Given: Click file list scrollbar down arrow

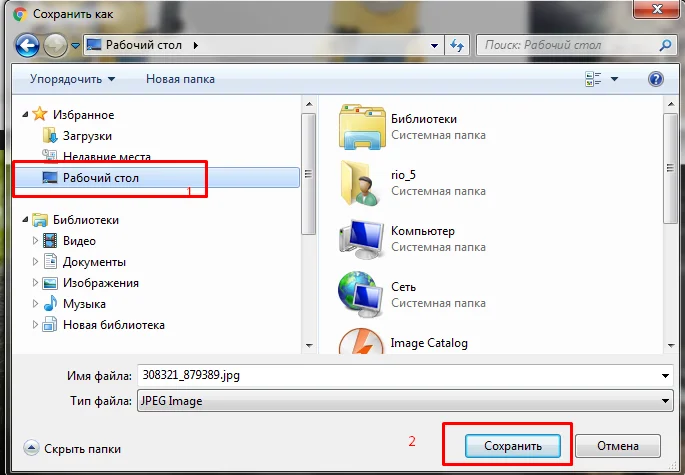Looking at the screenshot, I should (671, 346).
